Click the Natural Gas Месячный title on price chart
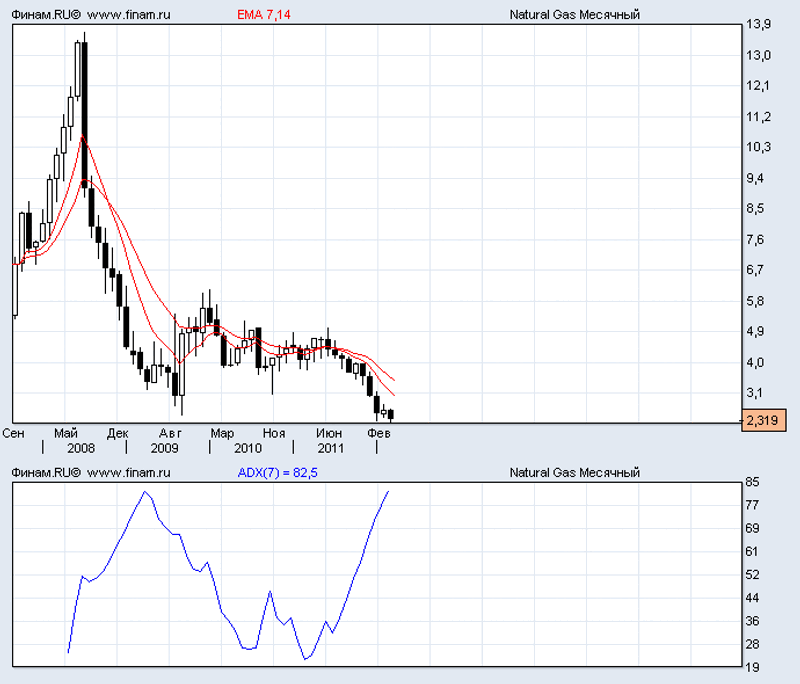Image resolution: width=800 pixels, height=684 pixels. (x=574, y=15)
